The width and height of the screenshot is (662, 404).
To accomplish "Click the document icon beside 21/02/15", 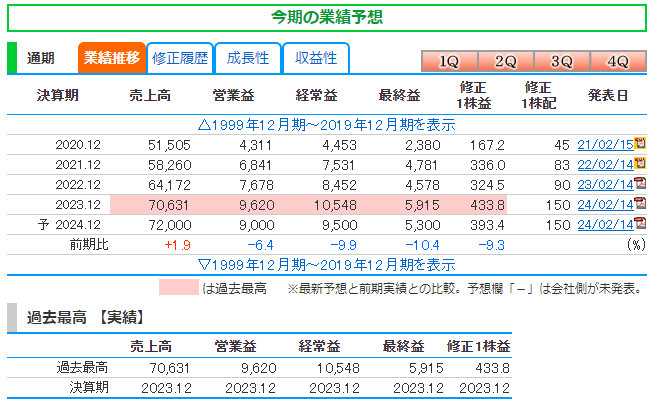I will point(640,144).
